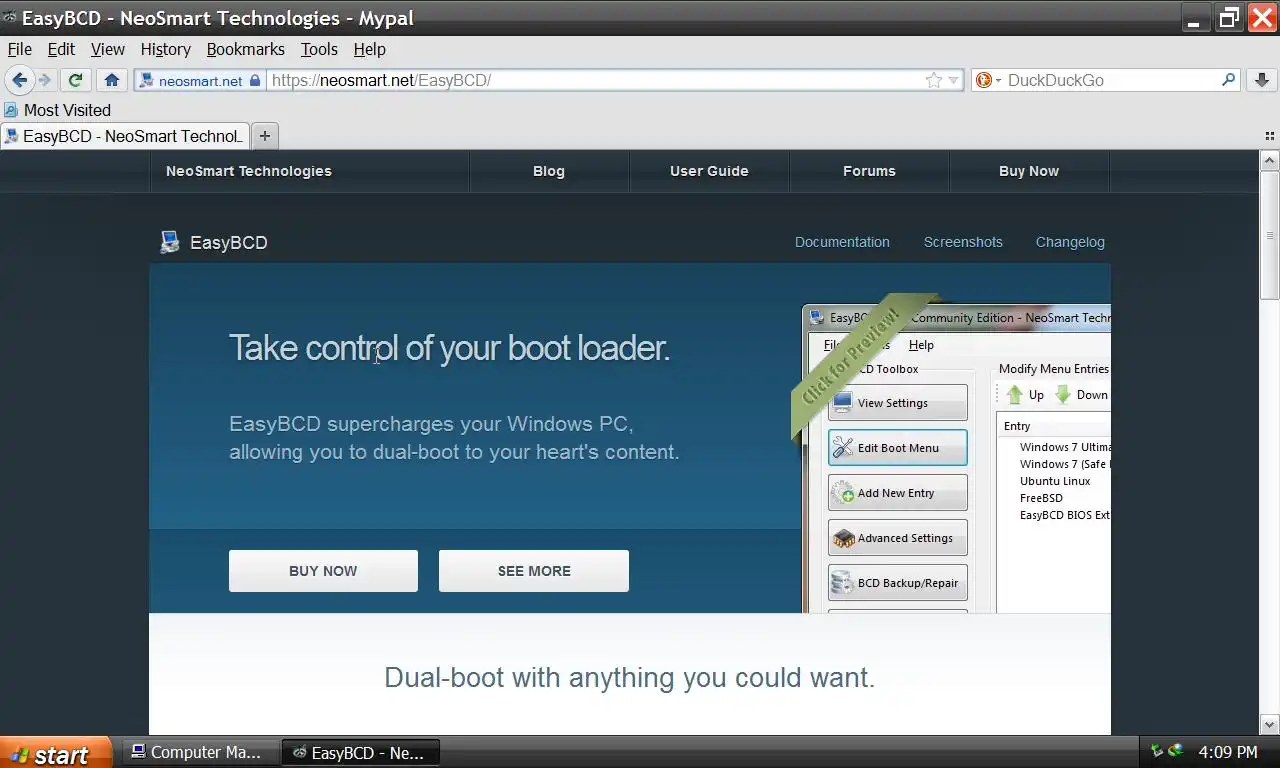The height and width of the screenshot is (768, 1280).
Task: Open the Blog nav link
Action: click(549, 171)
